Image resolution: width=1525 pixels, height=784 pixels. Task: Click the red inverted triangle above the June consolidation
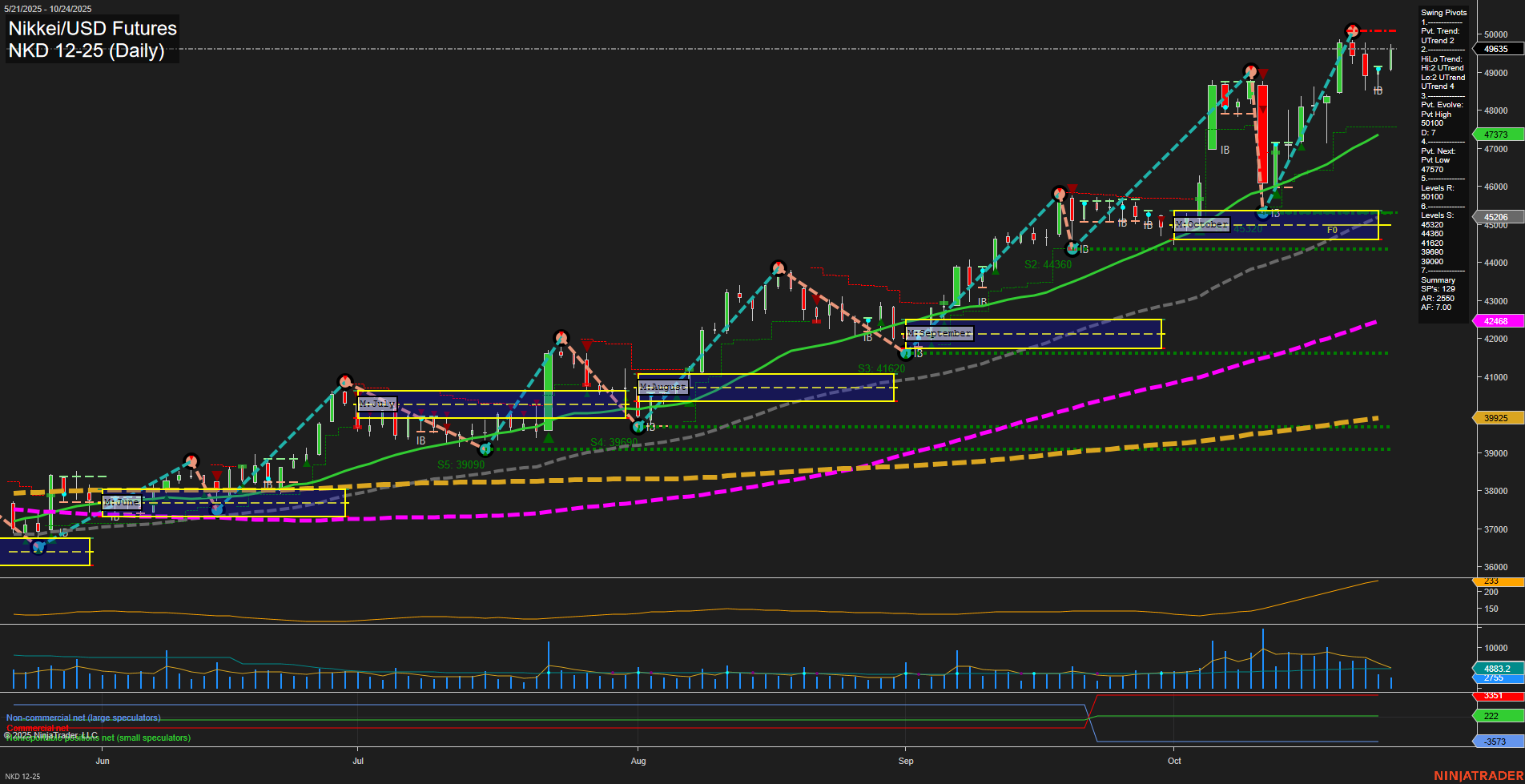[x=216, y=475]
